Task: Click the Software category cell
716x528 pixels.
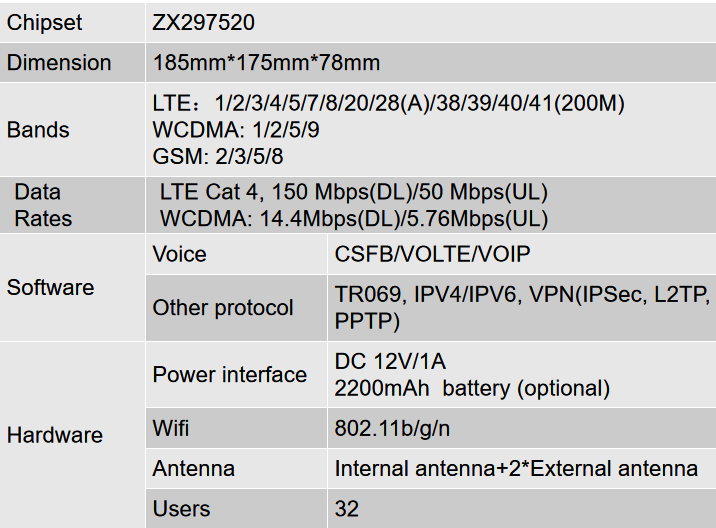Action: click(72, 288)
